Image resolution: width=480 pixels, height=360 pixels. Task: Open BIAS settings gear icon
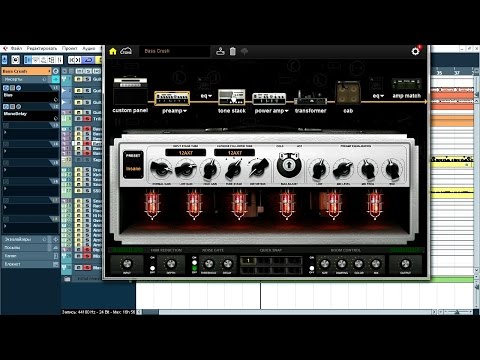click(415, 51)
